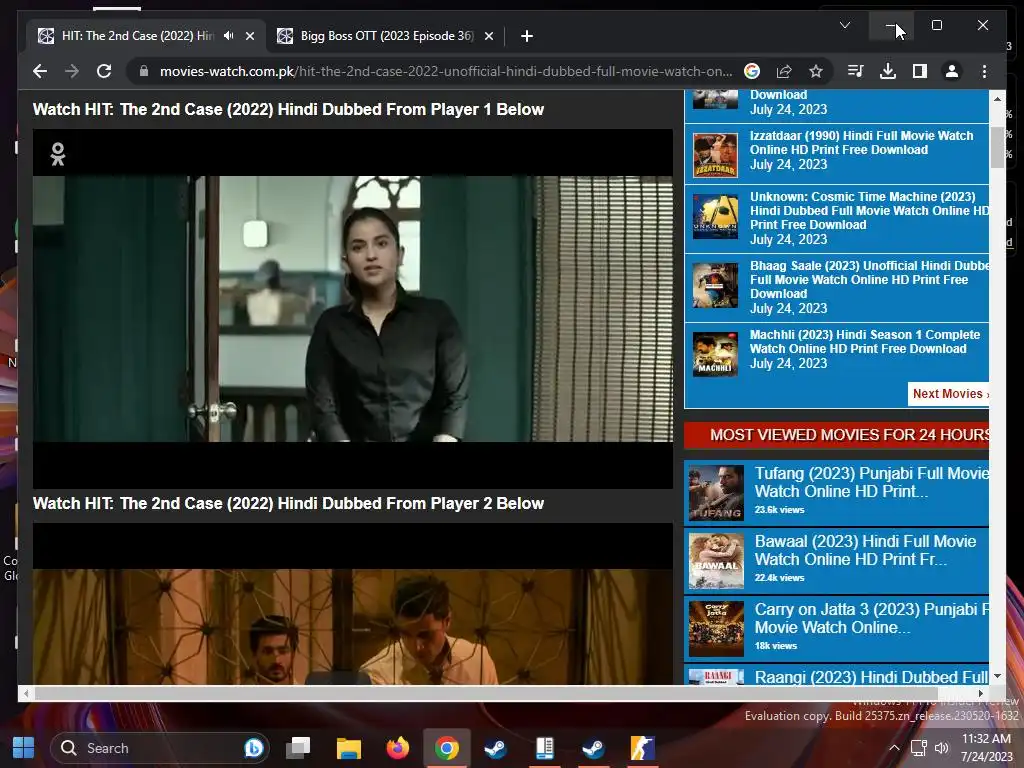
Task: Open Bhaag Saale (2023) movie link
Action: coord(869,280)
